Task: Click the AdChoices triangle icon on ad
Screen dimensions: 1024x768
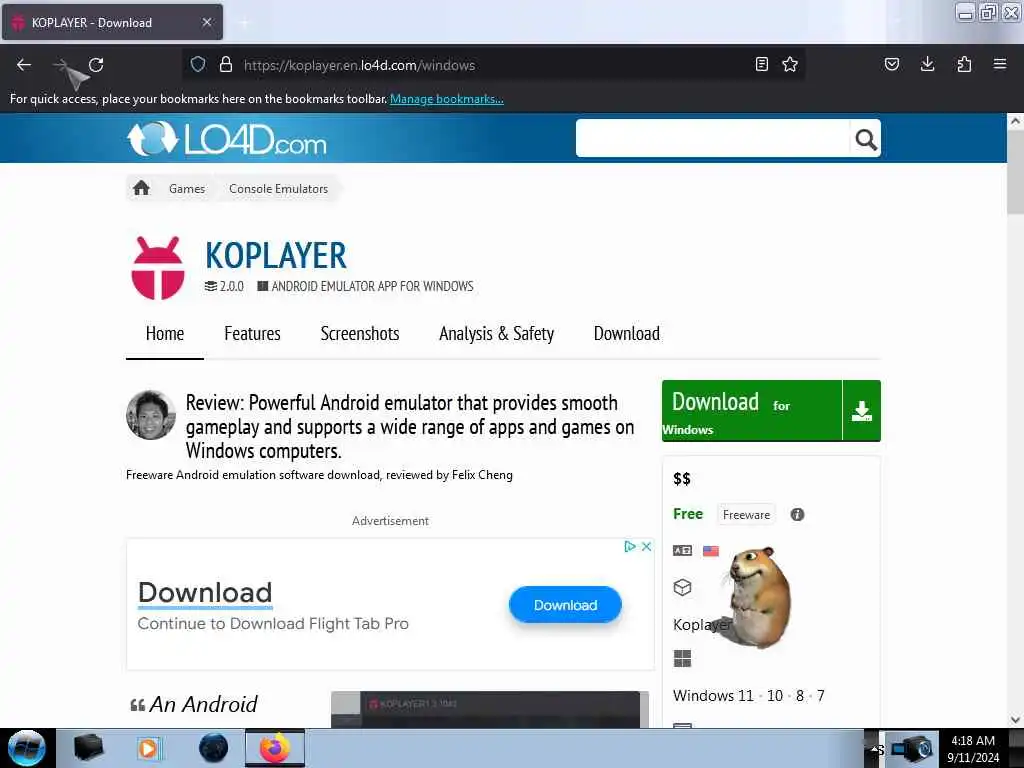Action: coord(630,547)
